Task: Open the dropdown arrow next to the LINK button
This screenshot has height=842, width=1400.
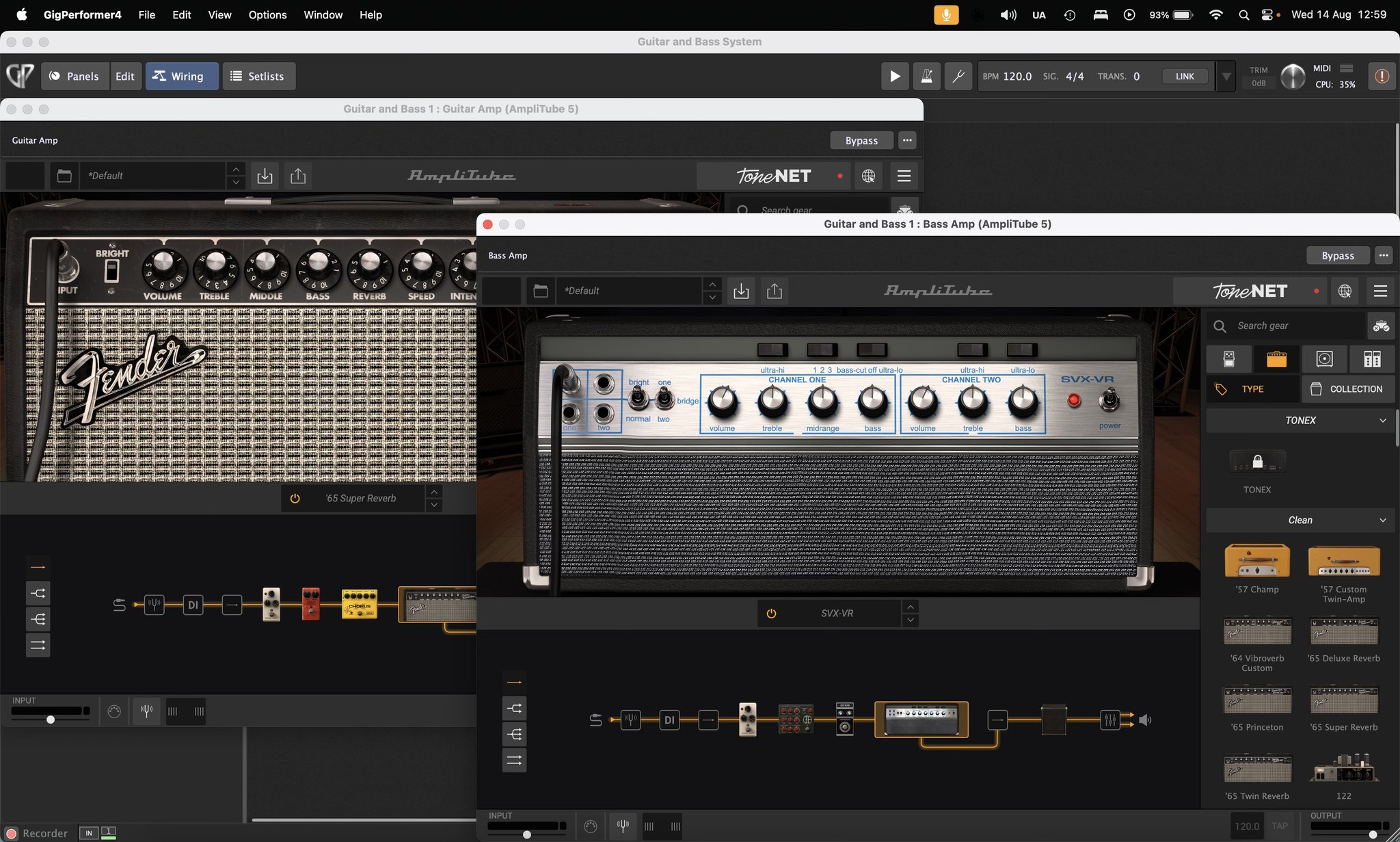Action: [x=1226, y=77]
